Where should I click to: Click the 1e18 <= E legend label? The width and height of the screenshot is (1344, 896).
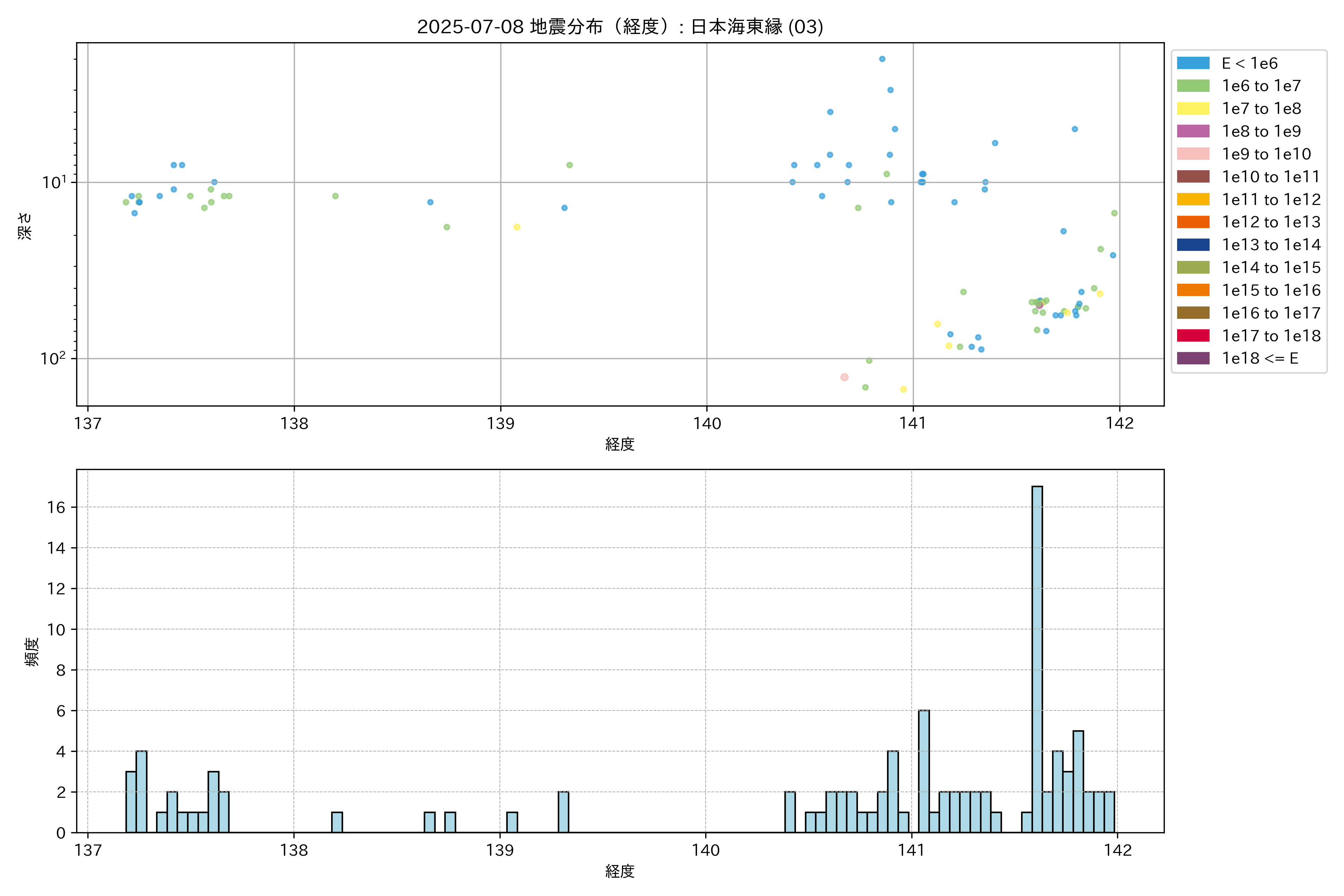tap(1259, 358)
